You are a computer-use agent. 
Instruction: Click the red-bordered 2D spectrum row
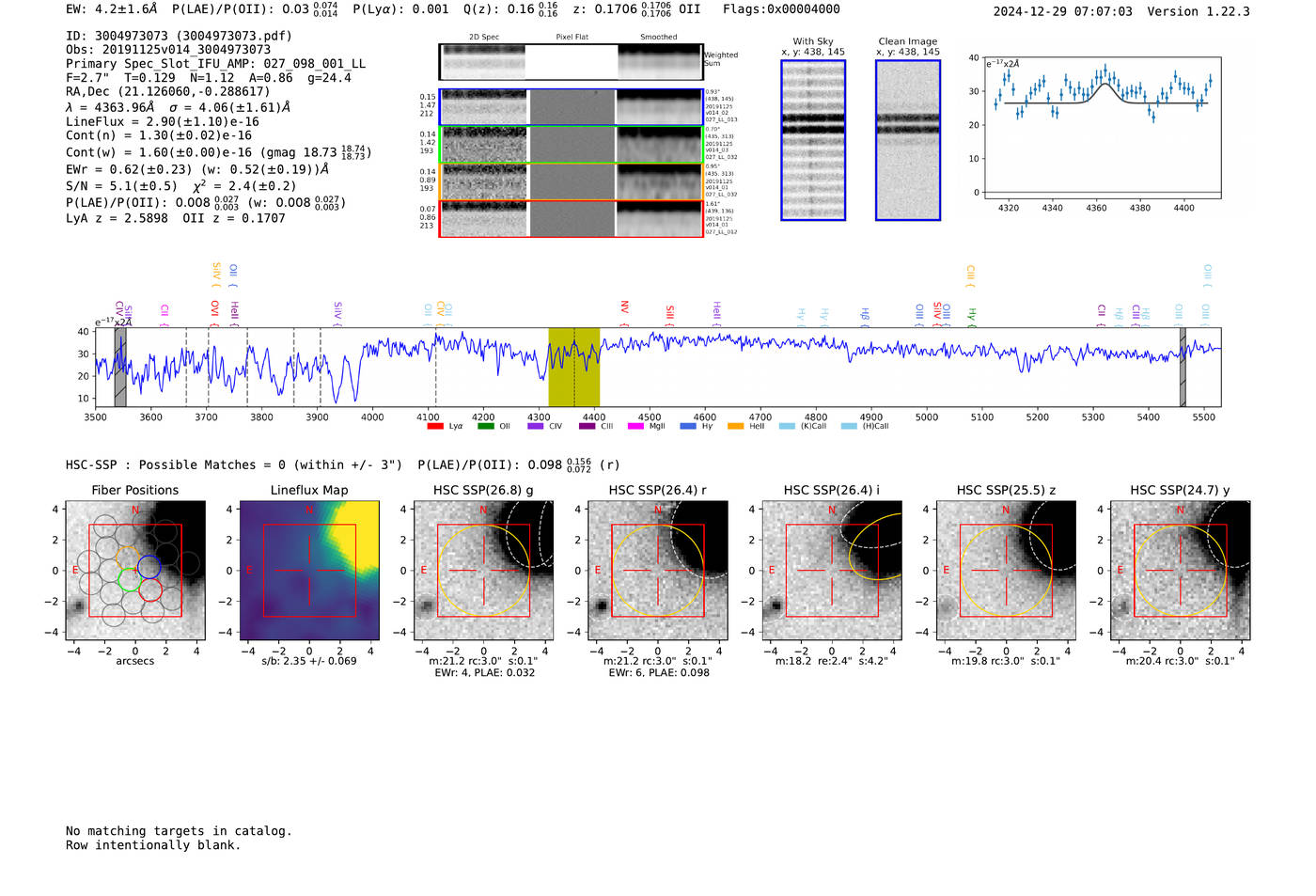coord(571,218)
